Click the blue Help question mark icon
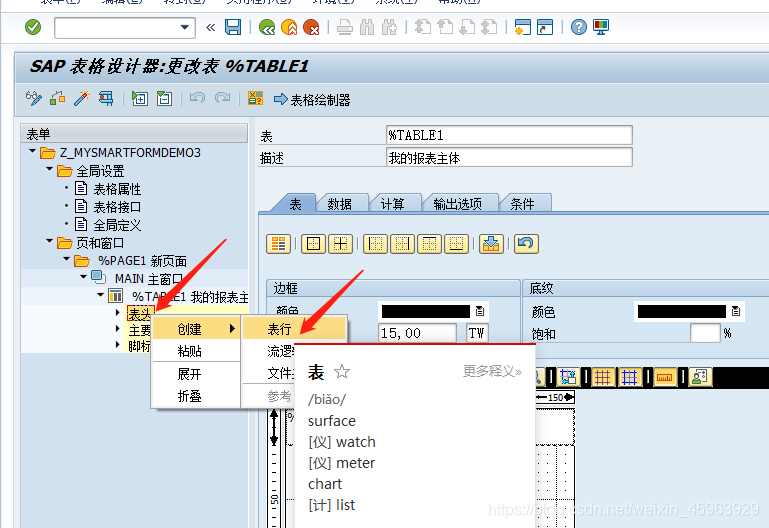769x528 pixels. [x=579, y=27]
